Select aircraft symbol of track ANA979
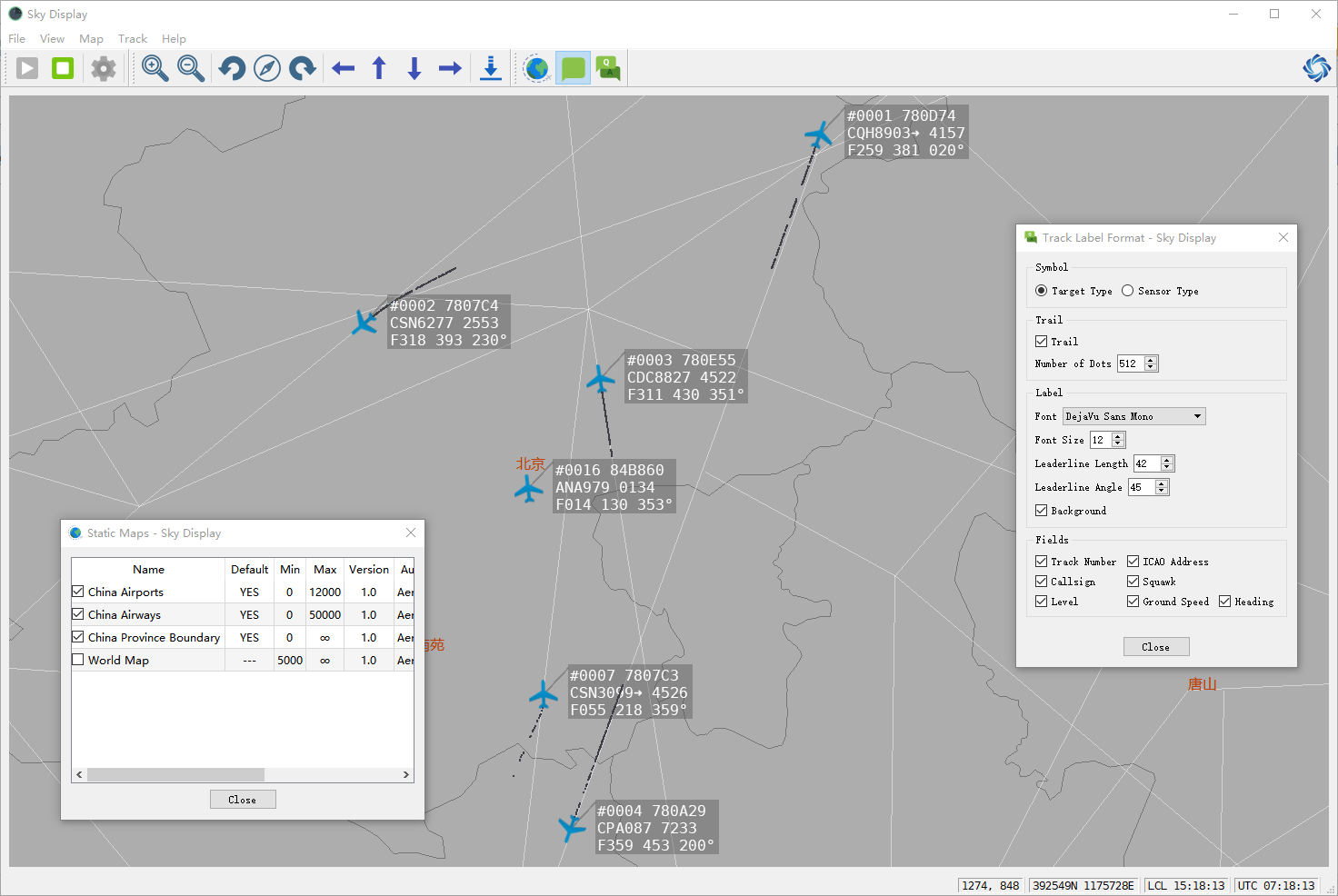 point(528,490)
